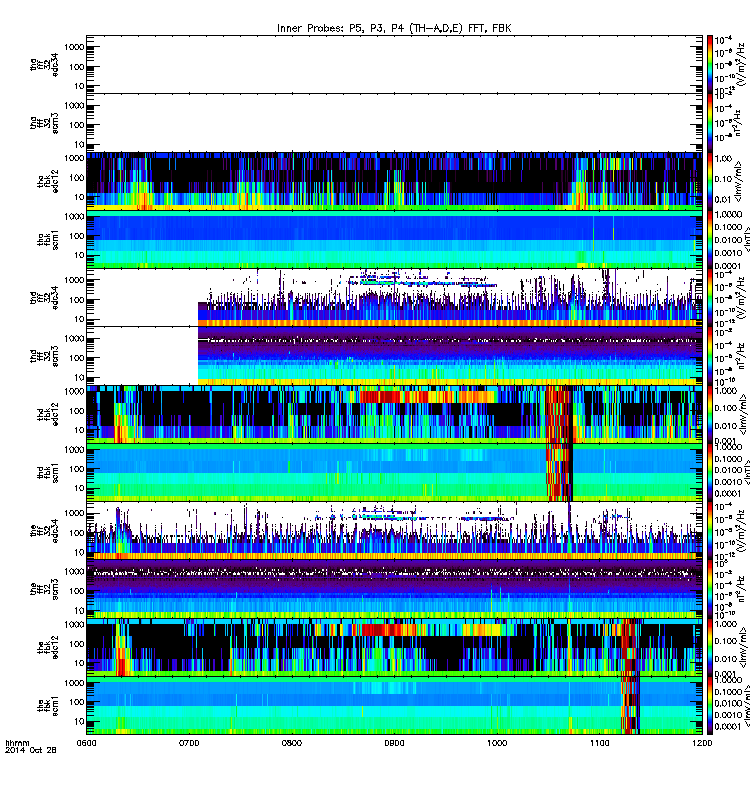The image size is (750, 800).
Task: Click the 1000 y-tick of tha fbk scm1 panel
Action: 74,216
